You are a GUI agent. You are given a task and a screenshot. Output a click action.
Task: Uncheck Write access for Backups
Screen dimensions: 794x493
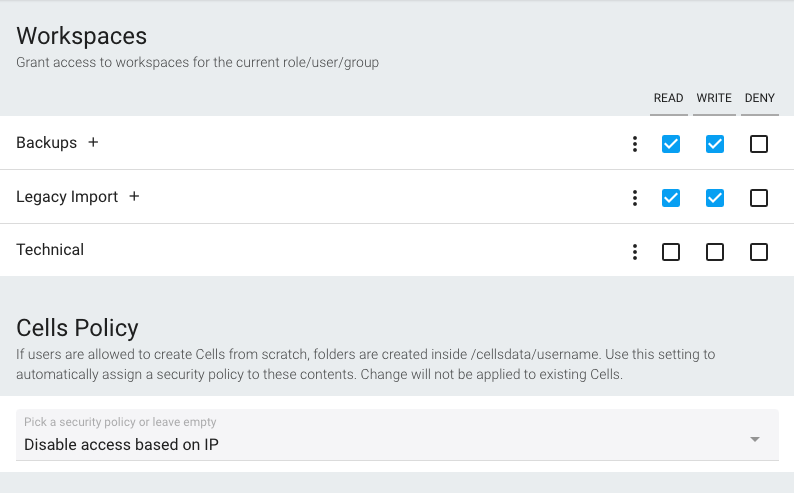tap(715, 144)
